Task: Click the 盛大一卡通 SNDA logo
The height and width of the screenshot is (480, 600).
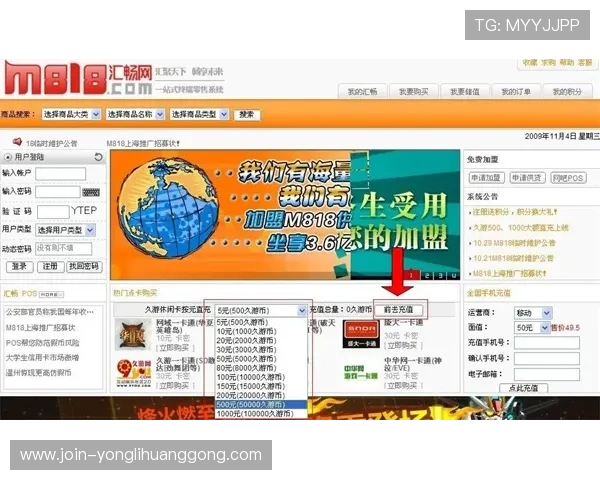Action: (361, 334)
